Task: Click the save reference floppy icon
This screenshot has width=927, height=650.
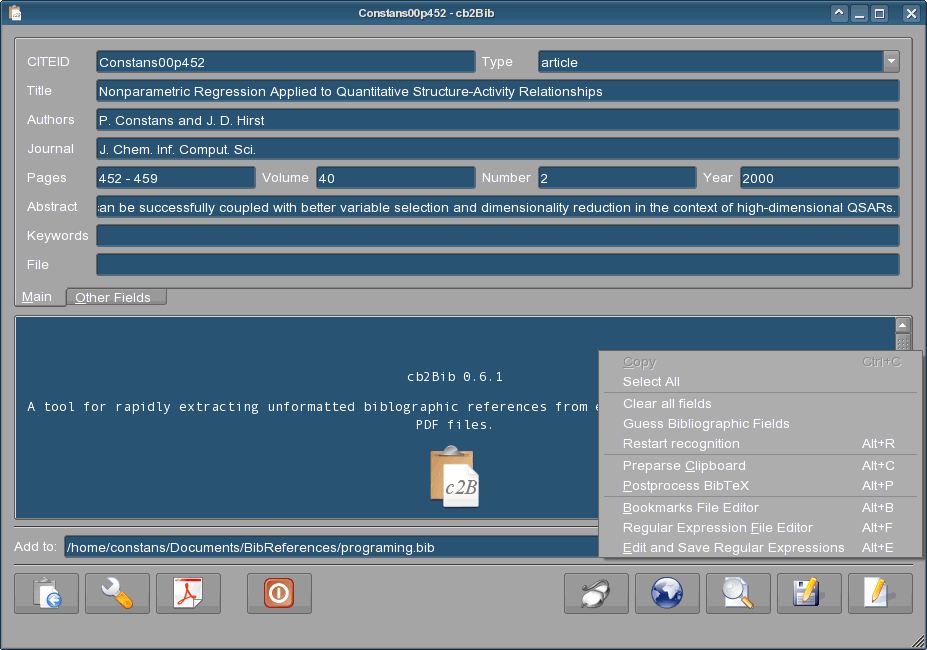Action: pos(809,593)
